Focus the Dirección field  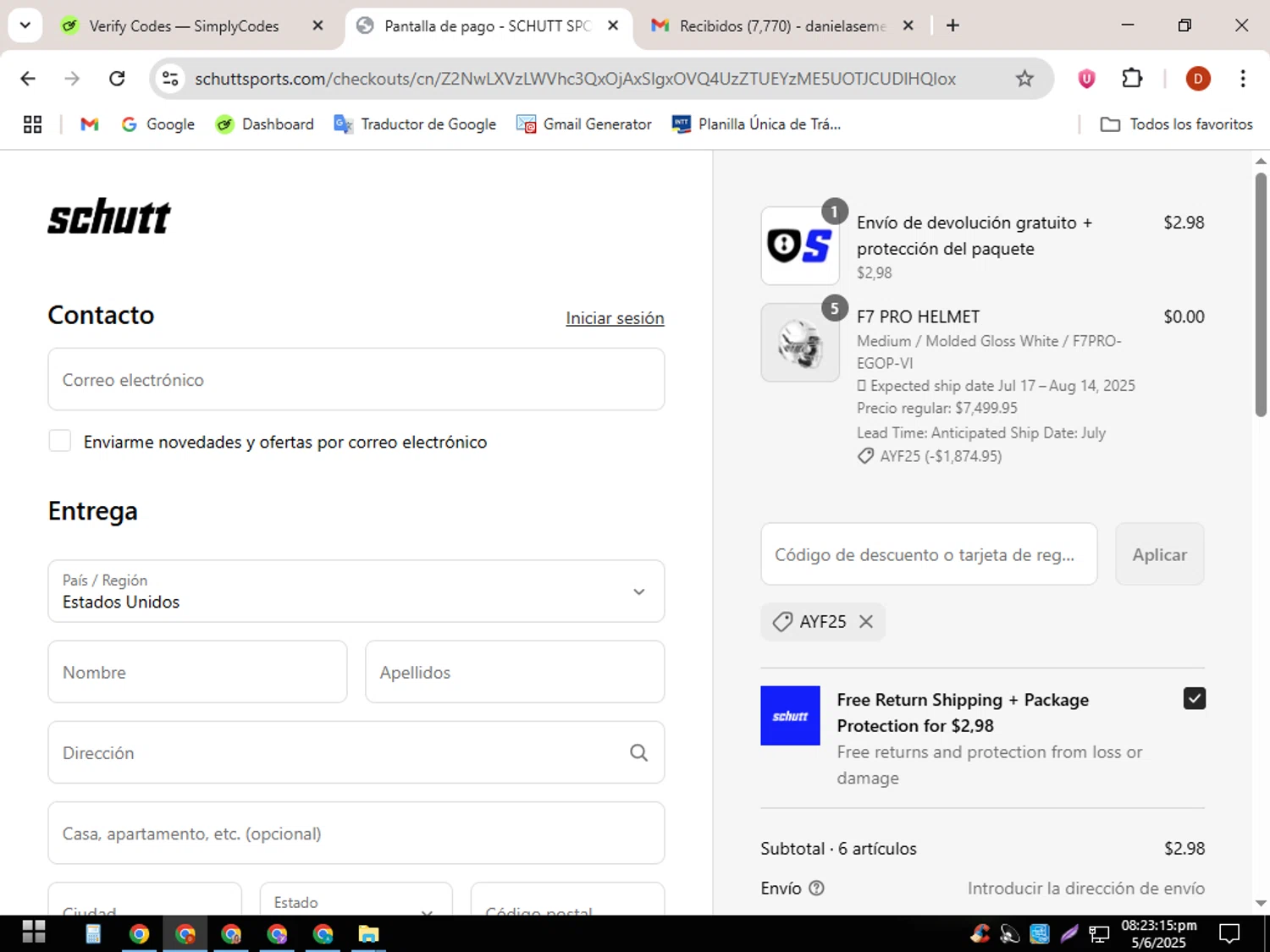coord(356,752)
